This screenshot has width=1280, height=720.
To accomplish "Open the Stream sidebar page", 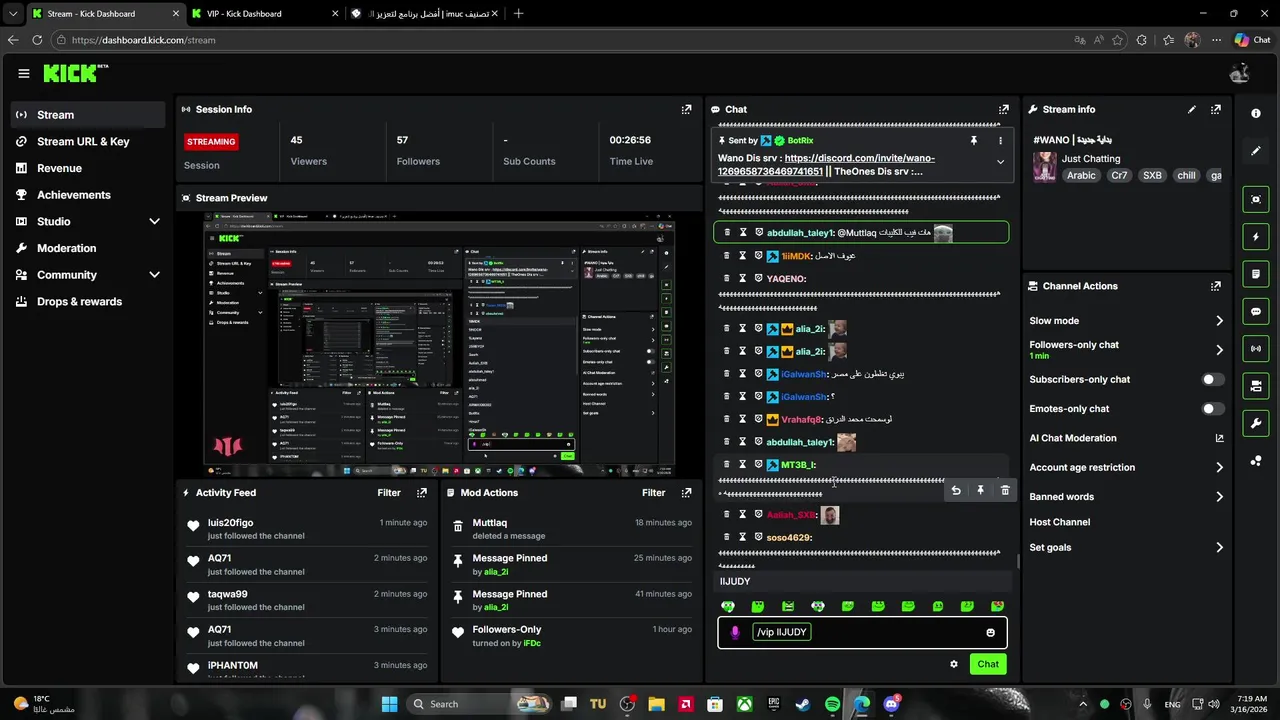I will pos(88,115).
